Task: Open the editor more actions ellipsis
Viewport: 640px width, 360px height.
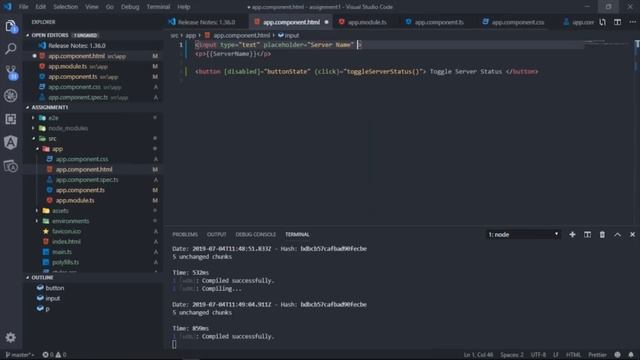Action: [632, 22]
